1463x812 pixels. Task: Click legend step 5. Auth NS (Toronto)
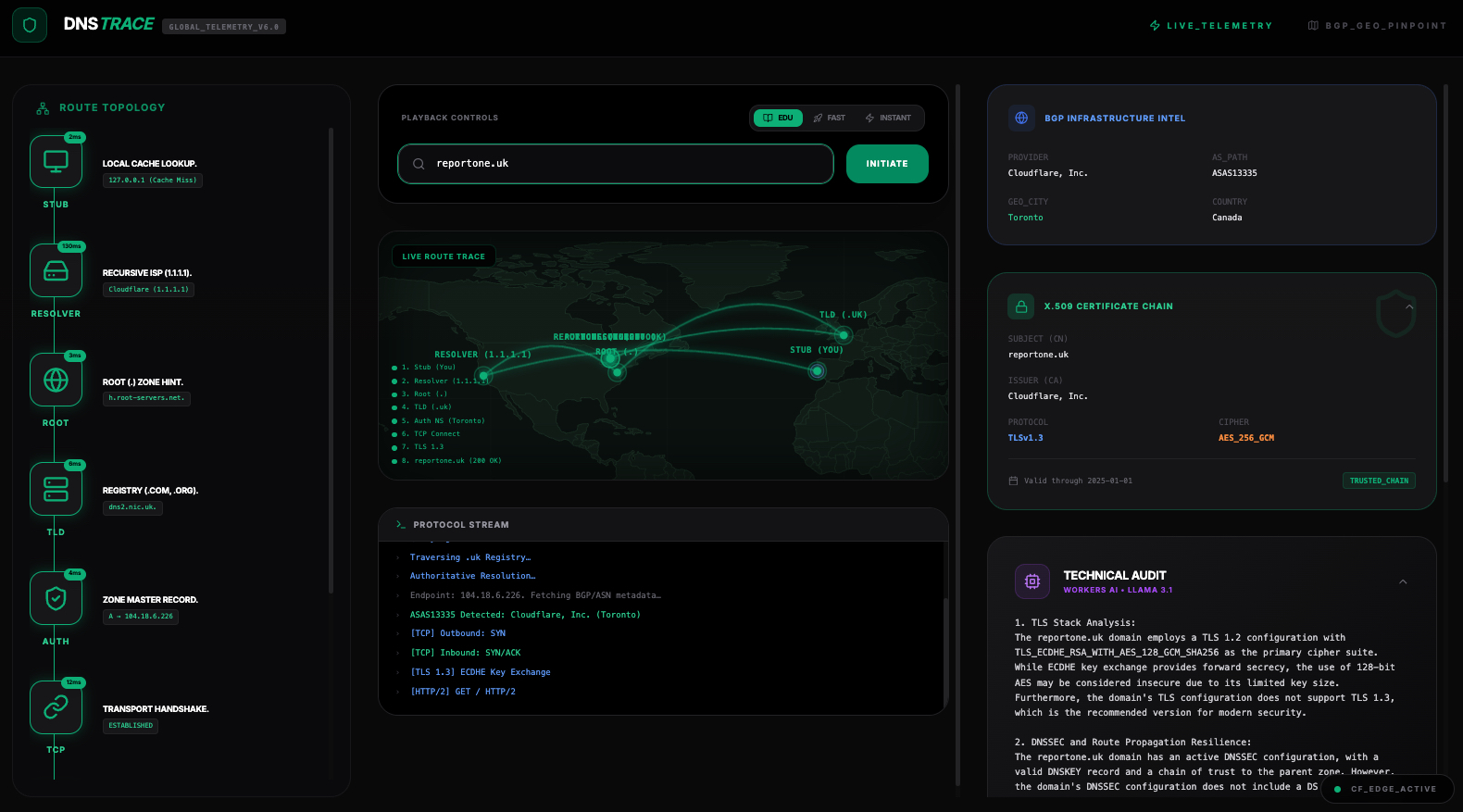coord(439,421)
